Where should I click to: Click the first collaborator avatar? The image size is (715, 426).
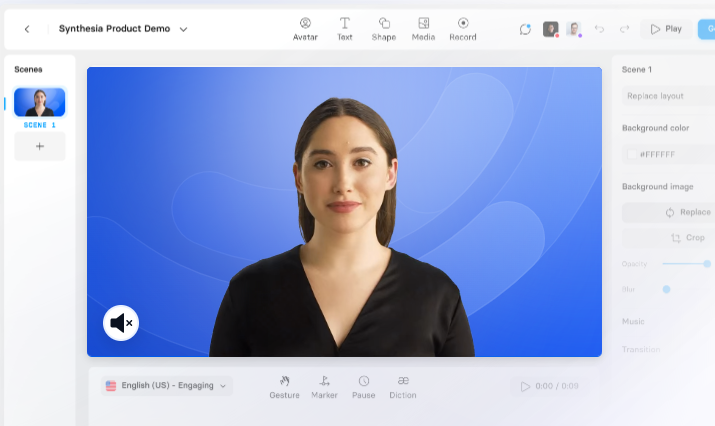[x=550, y=29]
